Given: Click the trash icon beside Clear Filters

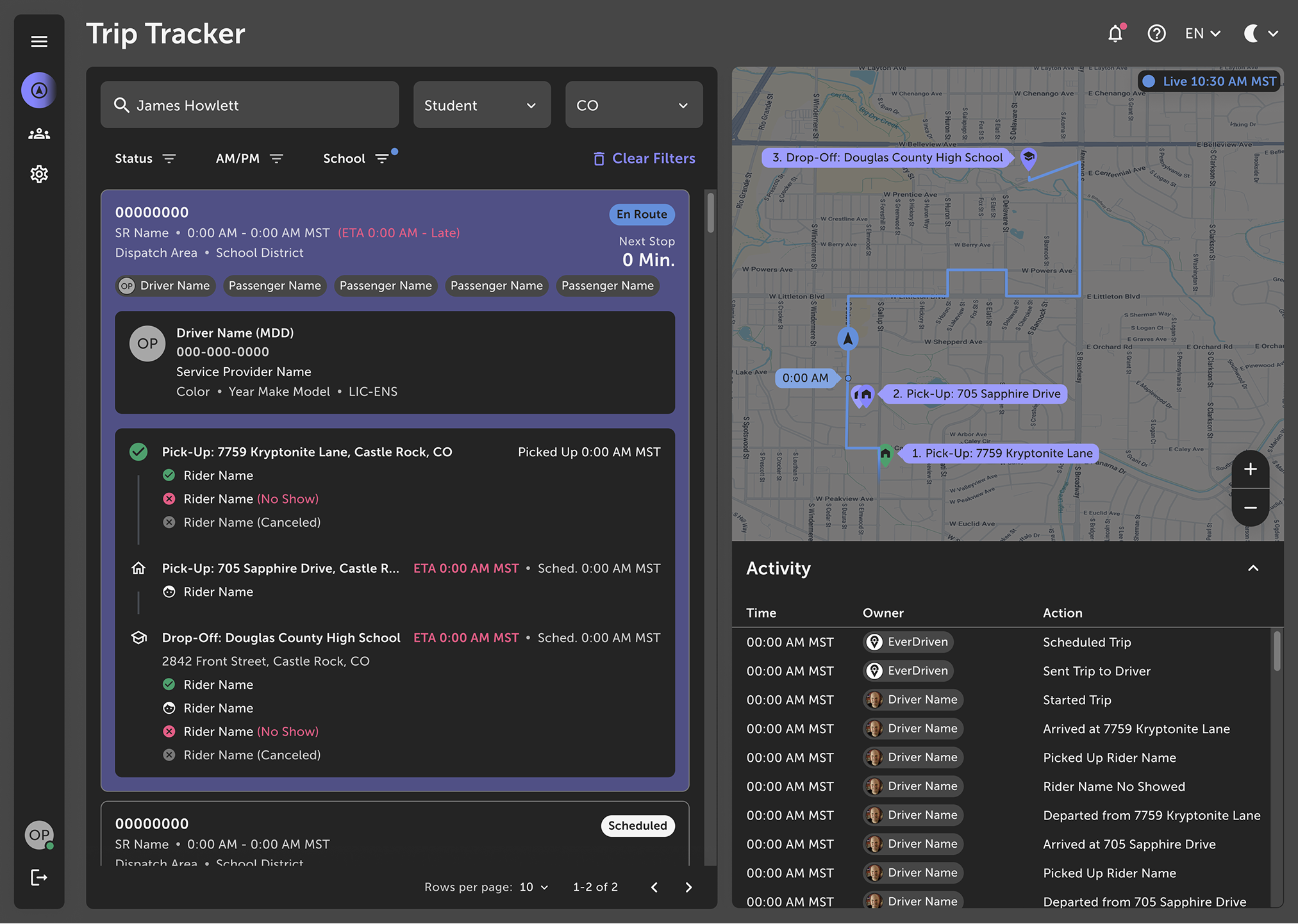Looking at the screenshot, I should [599, 158].
